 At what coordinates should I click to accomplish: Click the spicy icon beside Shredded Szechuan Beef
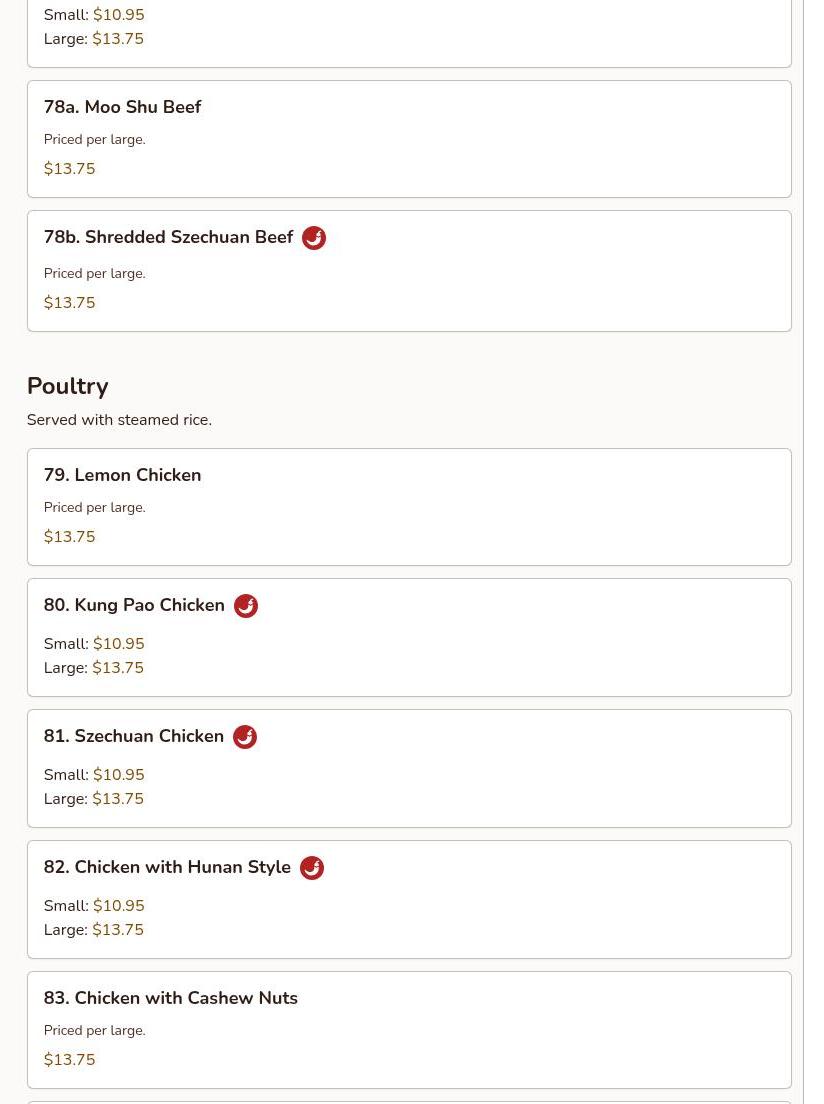[314, 238]
